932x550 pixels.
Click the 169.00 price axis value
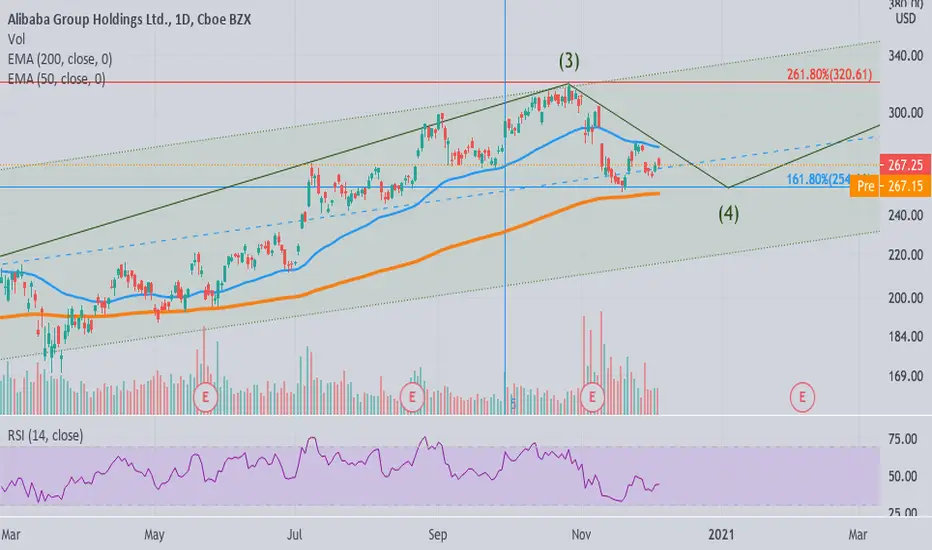click(x=905, y=376)
